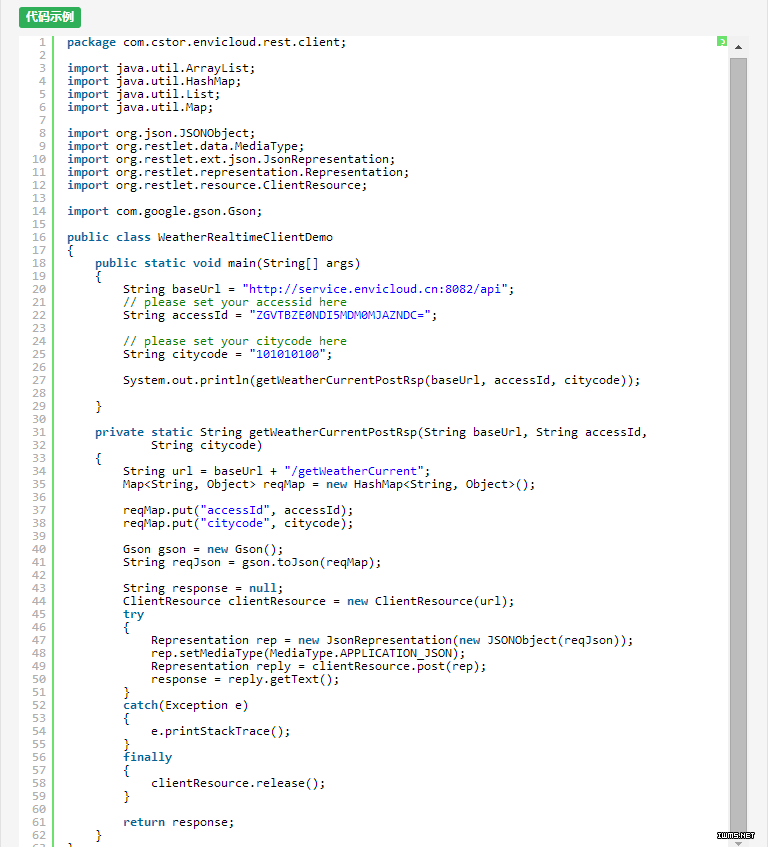The width and height of the screenshot is (769, 847).
Task: Click the accessId string ZGVTBZE0NDI5MDM0MJAZNDC=
Action: coord(340,314)
